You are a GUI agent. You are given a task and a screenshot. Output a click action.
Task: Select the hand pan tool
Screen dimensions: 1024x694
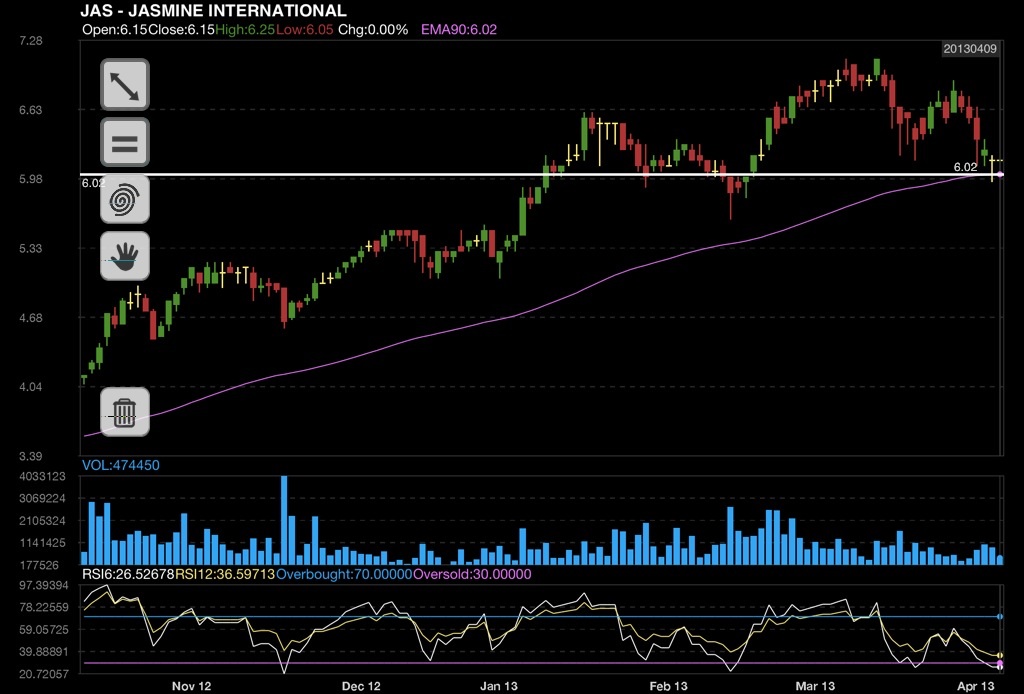coord(125,256)
